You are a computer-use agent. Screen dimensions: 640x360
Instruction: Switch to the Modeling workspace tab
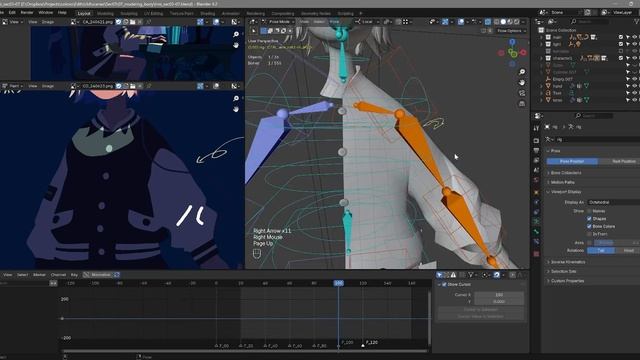coord(105,13)
